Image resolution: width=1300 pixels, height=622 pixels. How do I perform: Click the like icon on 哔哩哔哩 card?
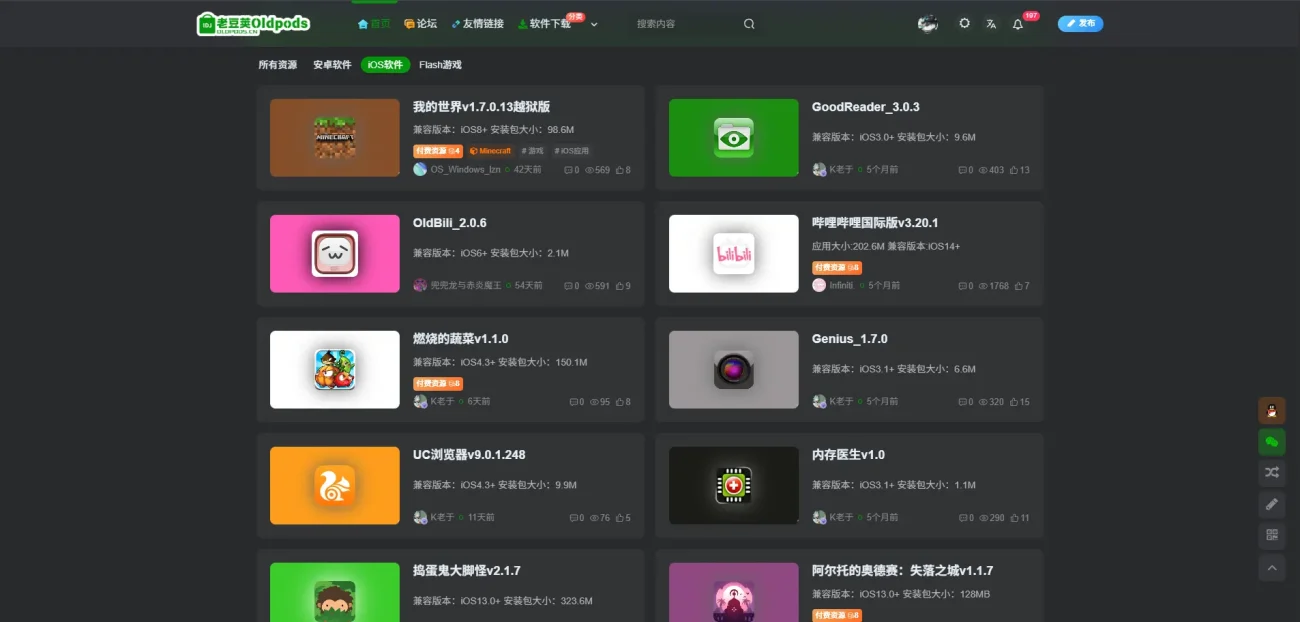pyautogui.click(x=1020, y=286)
